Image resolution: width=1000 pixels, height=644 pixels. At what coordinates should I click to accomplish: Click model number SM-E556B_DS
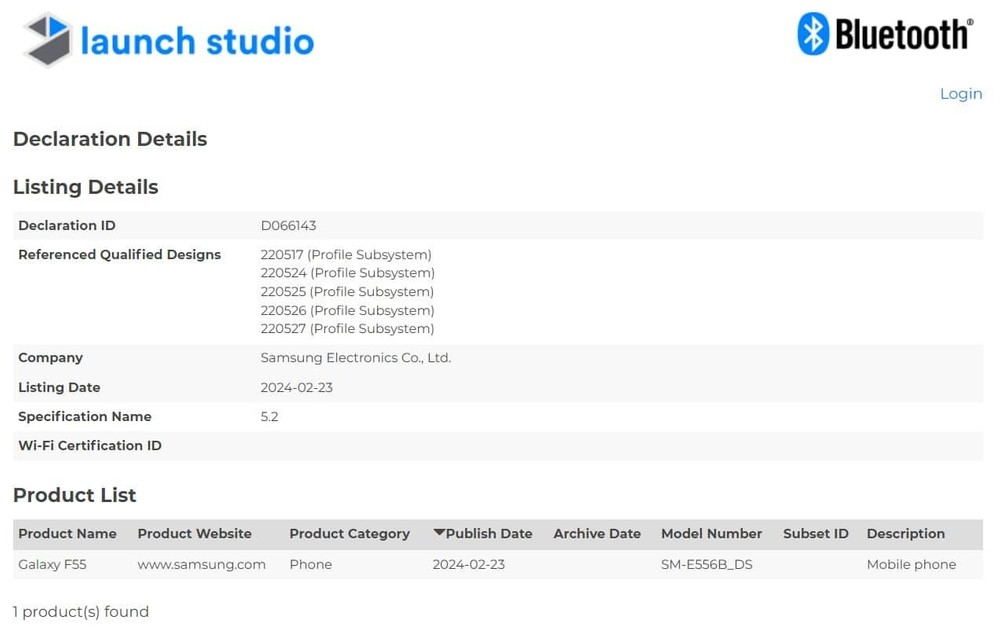tap(706, 564)
